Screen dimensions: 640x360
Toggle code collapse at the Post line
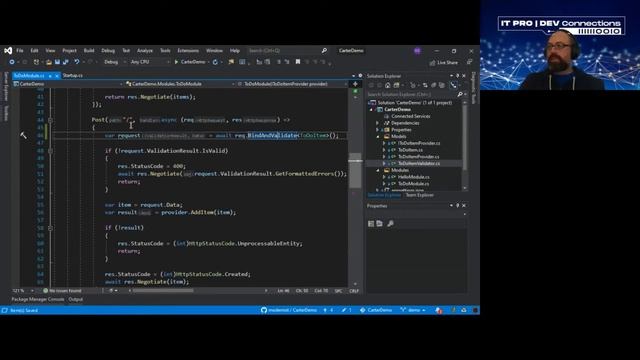click(51, 120)
